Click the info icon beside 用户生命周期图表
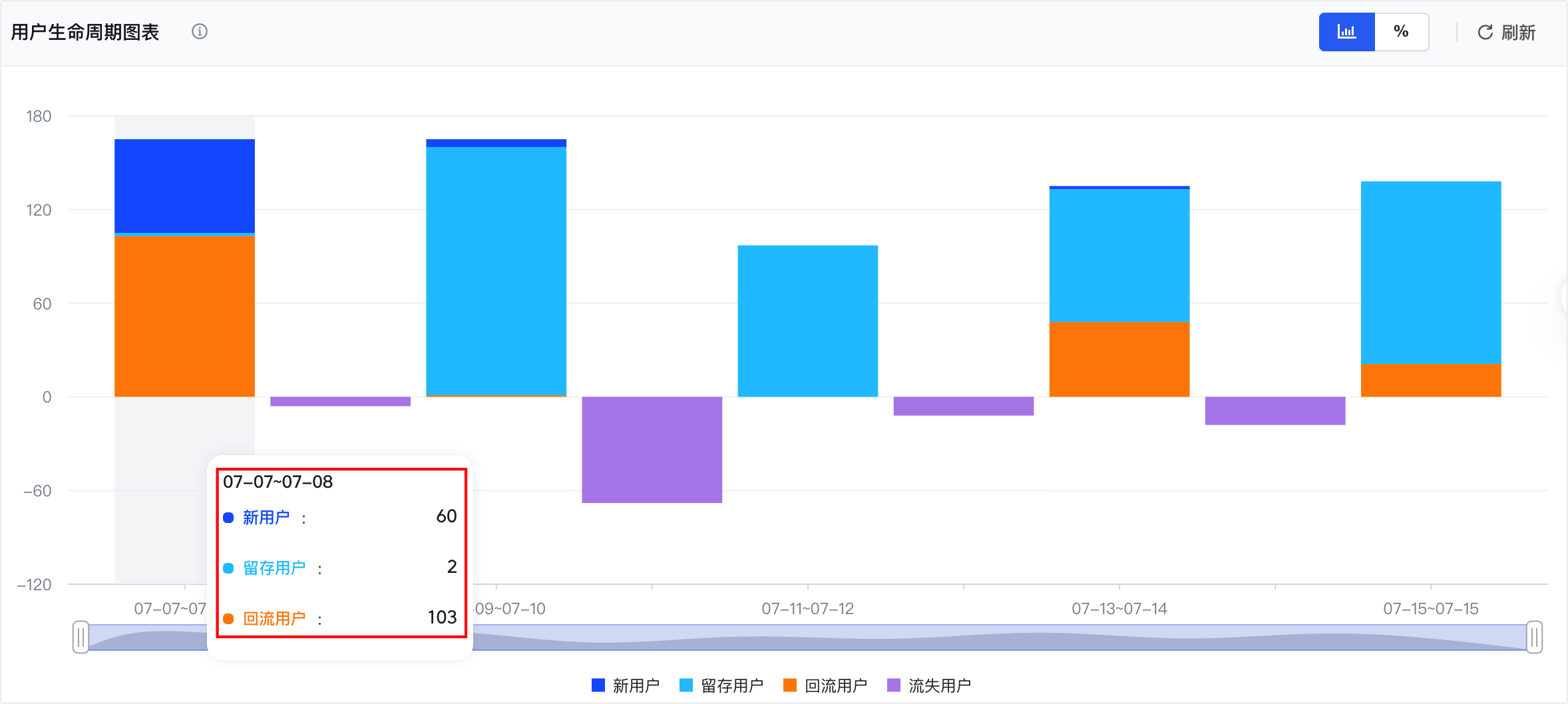This screenshot has width=1568, height=704. 200,31
